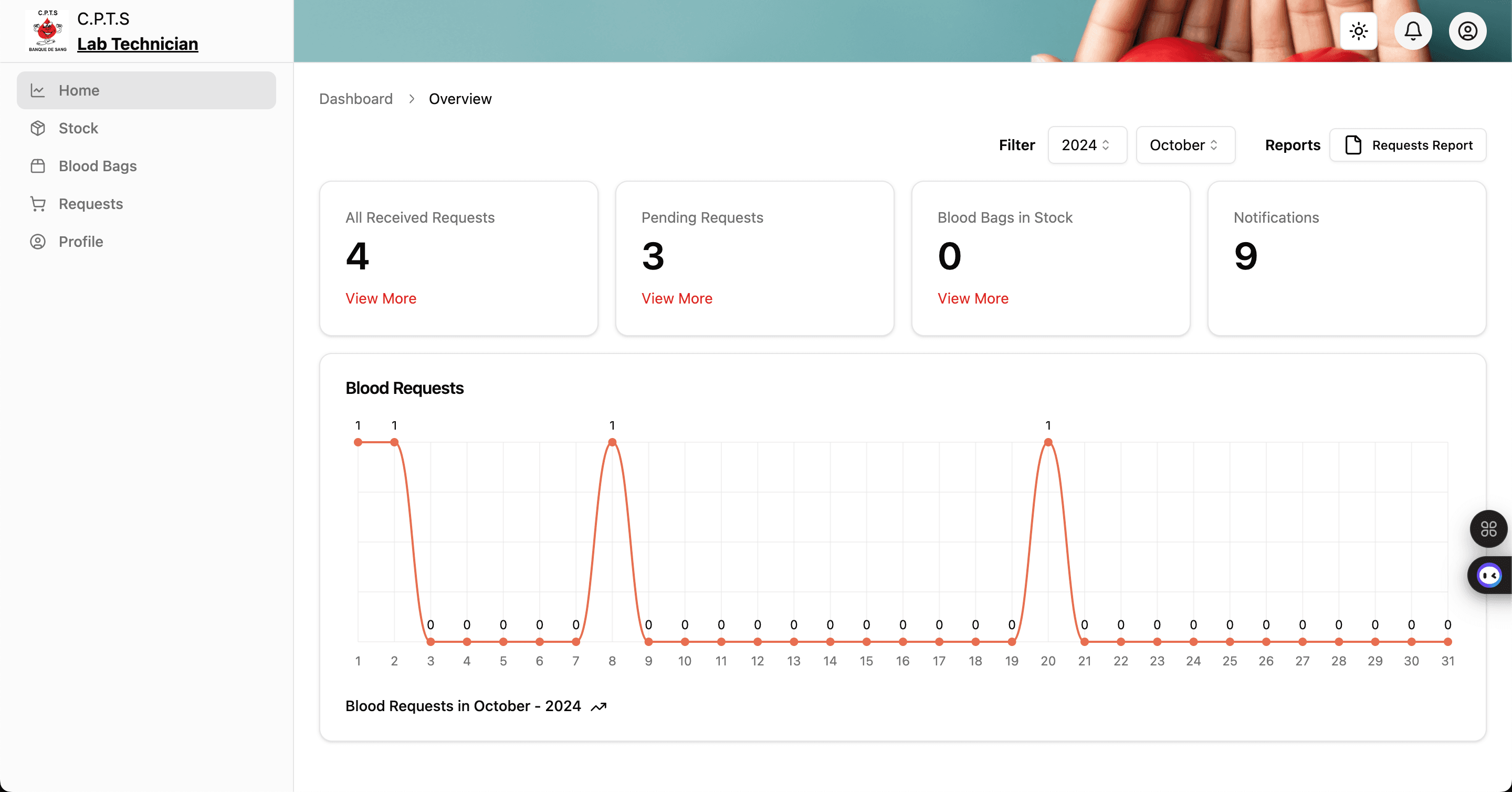Click the breadcrumb chevron separator
Viewport: 1512px width, 792px height.
pos(412,99)
